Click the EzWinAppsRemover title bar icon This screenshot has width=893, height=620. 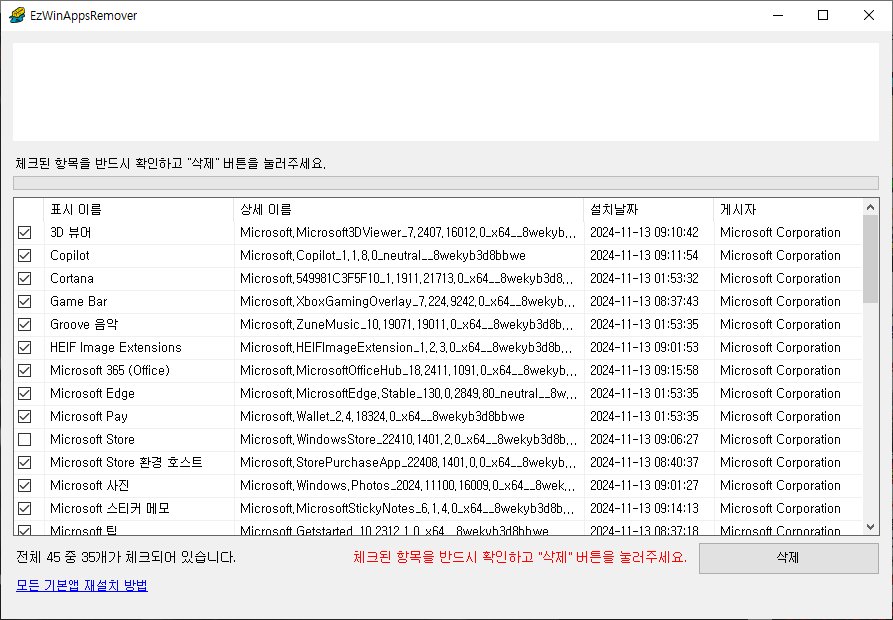[17, 15]
